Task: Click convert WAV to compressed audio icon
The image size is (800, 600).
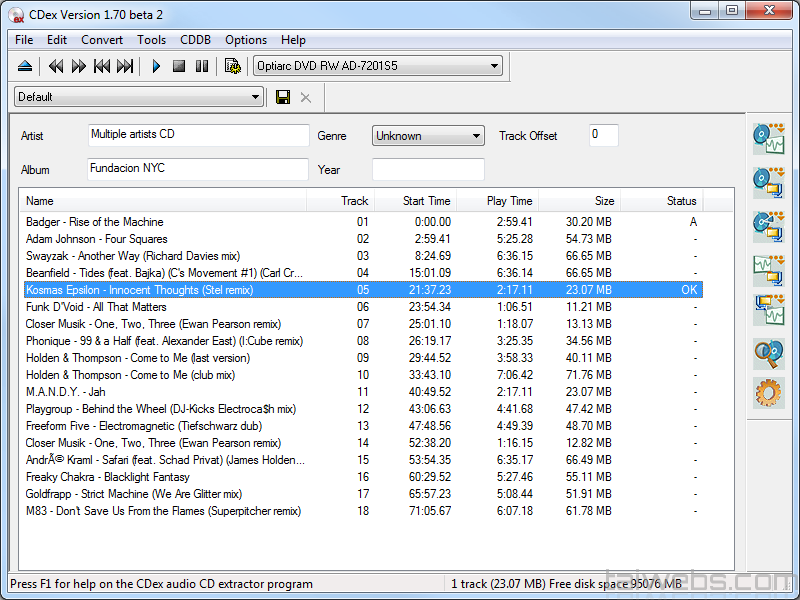Action: (768, 270)
